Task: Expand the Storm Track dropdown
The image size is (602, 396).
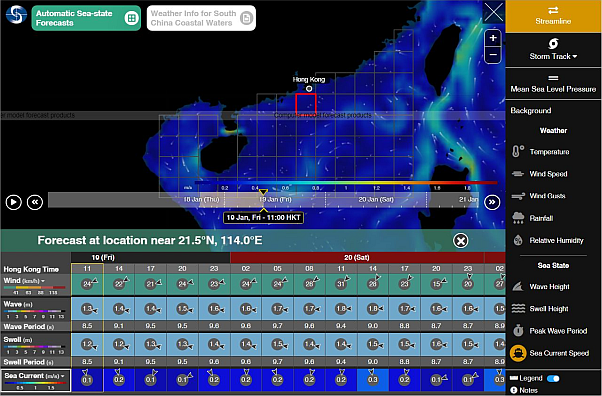Action: [x=553, y=50]
